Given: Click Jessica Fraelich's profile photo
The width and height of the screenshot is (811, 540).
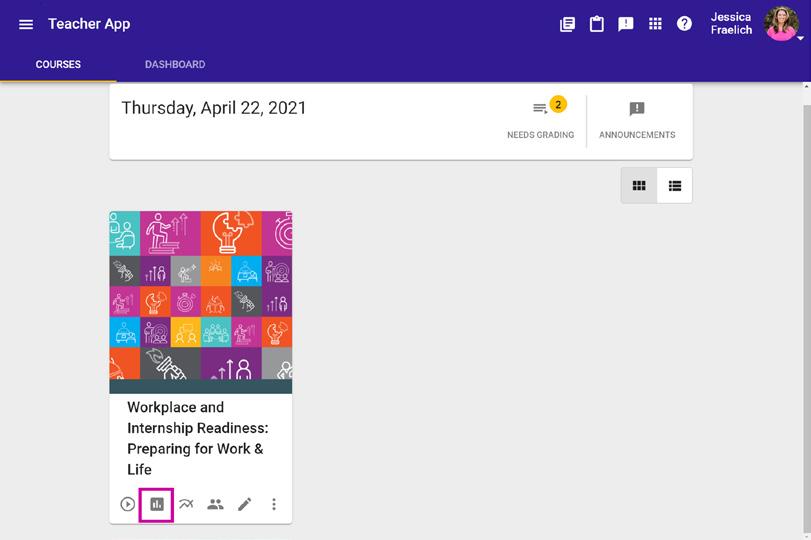Looking at the screenshot, I should coord(780,24).
